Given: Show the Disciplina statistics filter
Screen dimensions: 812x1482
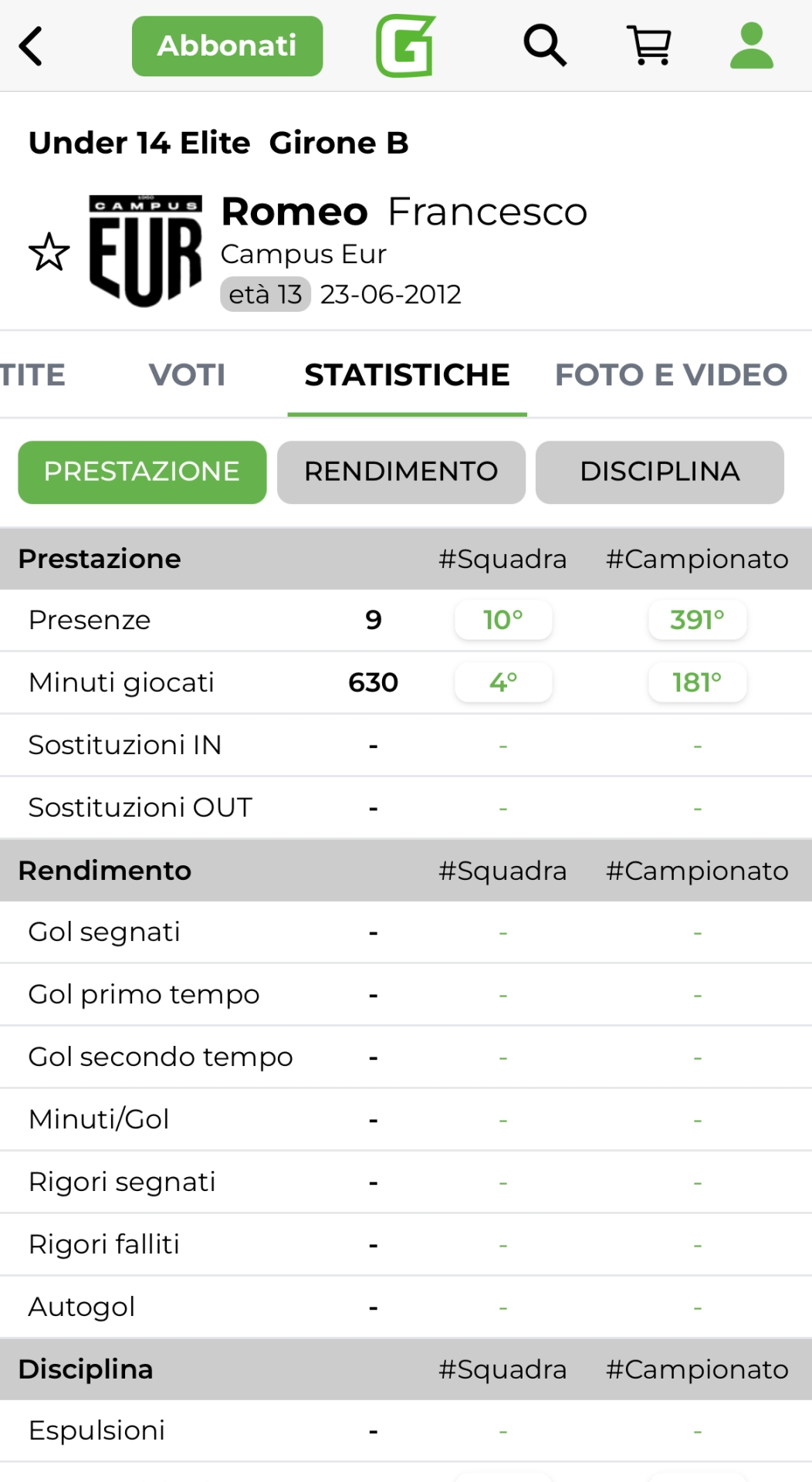Looking at the screenshot, I should (660, 472).
